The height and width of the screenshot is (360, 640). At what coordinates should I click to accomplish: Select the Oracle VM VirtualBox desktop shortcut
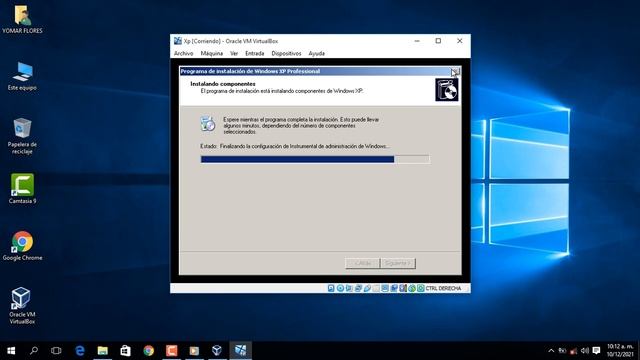22,306
